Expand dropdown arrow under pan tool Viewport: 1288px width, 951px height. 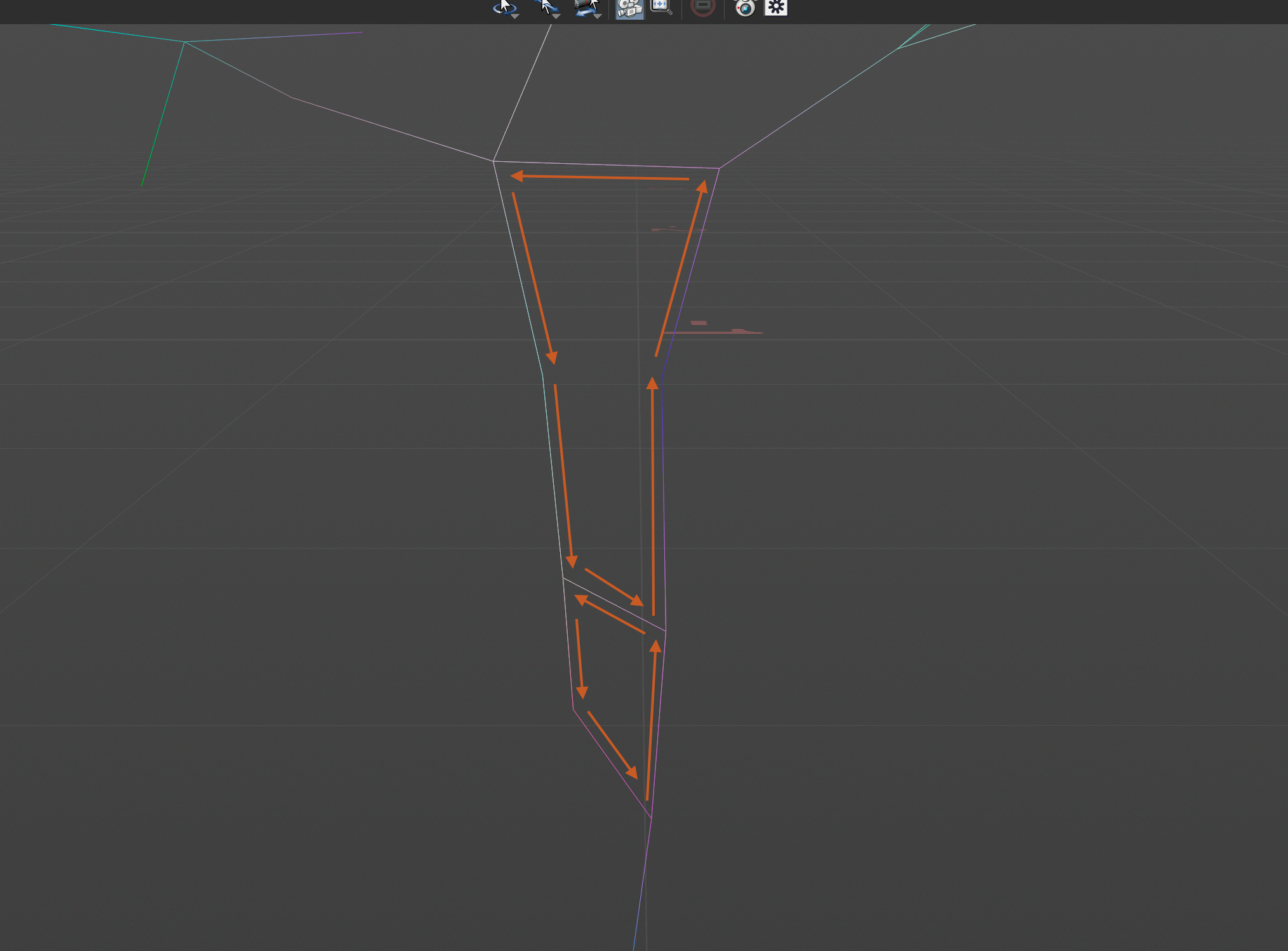556,17
